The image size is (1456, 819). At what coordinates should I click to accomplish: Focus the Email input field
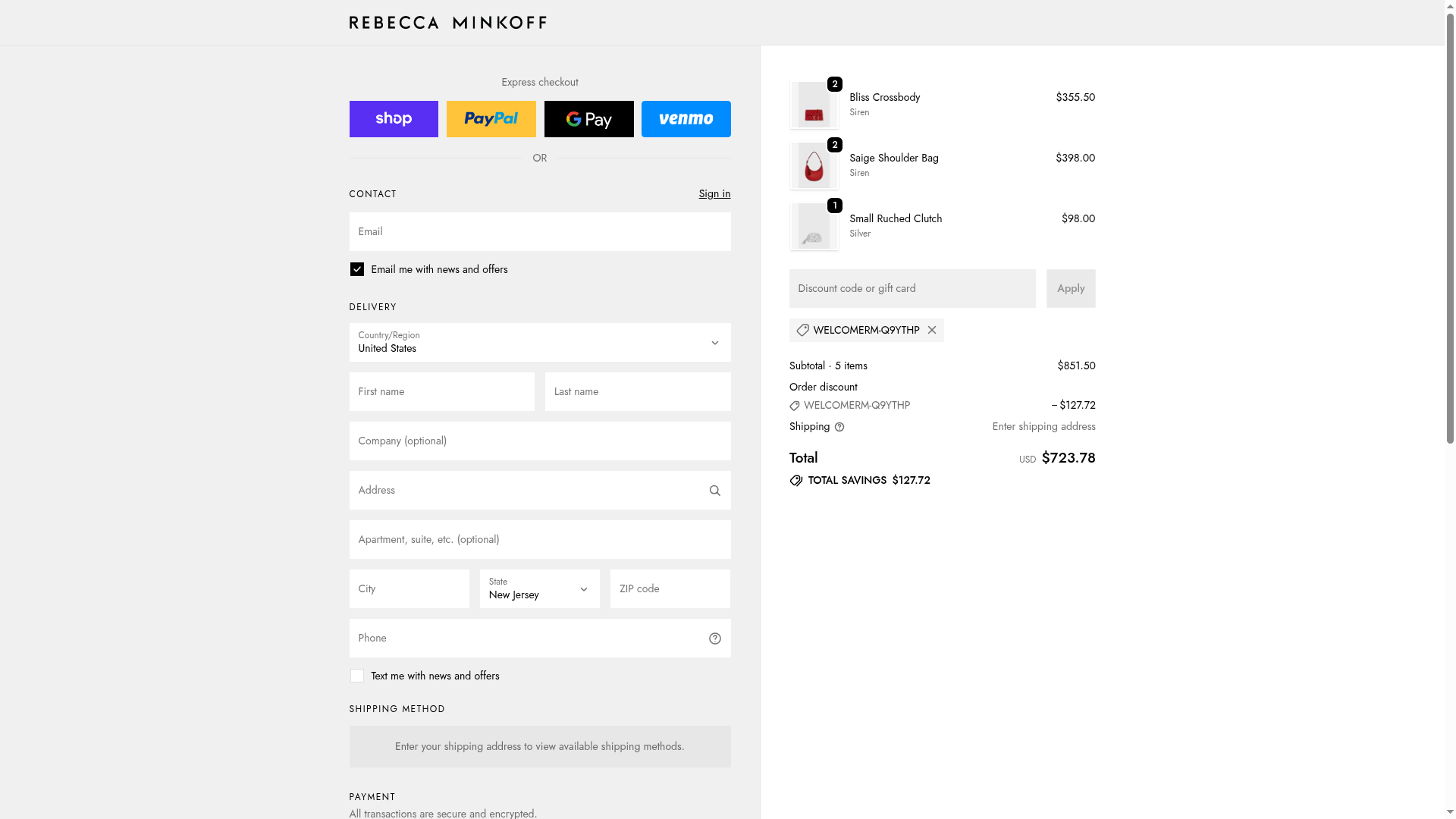pos(539,232)
